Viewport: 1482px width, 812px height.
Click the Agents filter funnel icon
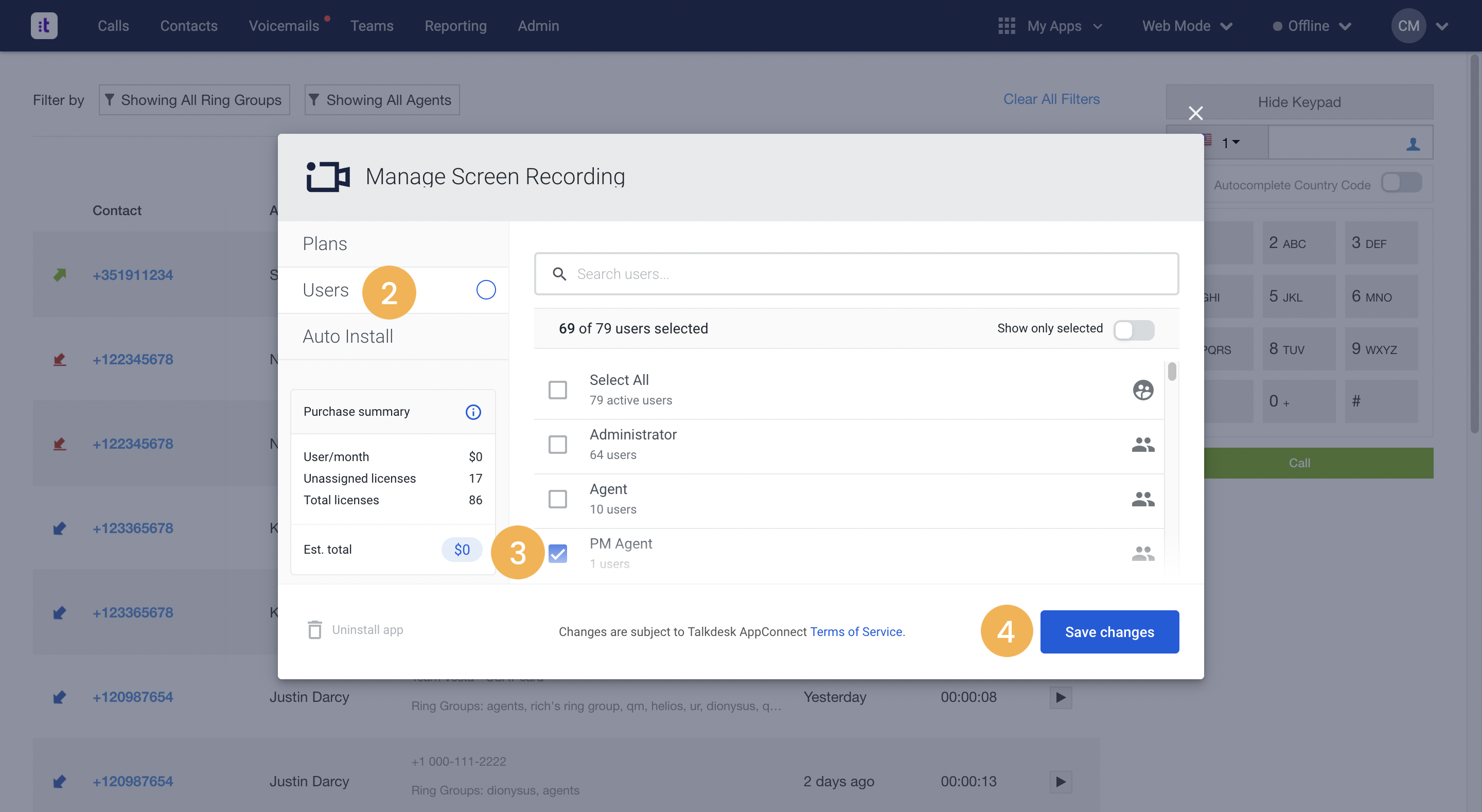pos(313,99)
